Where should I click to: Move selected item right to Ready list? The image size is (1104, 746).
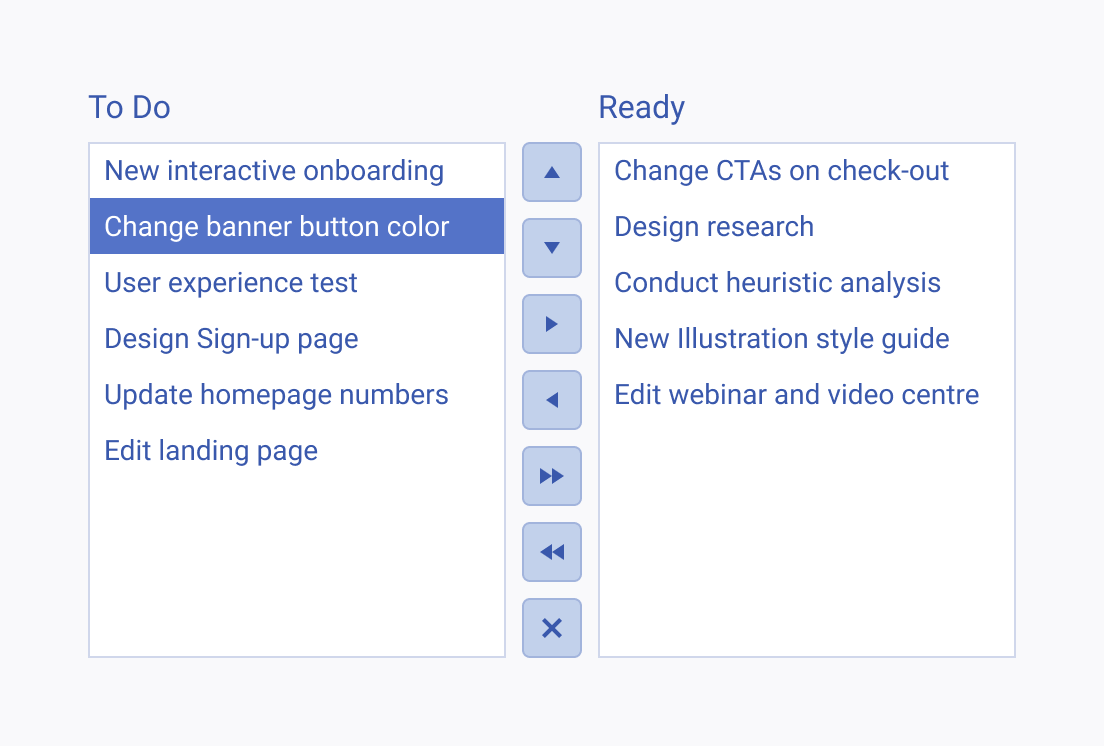552,324
